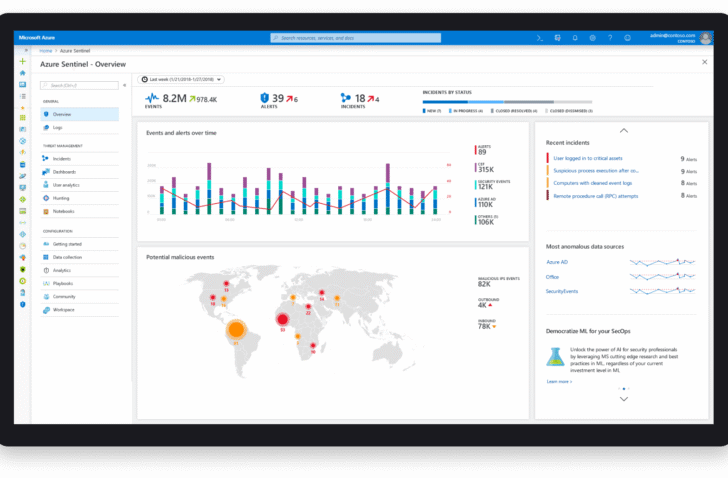Open 'User logged in to critical assets' incident
This screenshot has height=478, width=728.
click(588, 158)
